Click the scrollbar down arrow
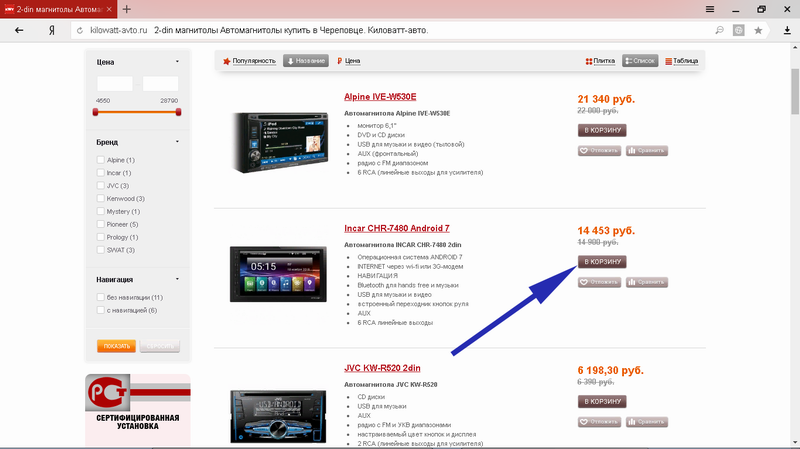The image size is (800, 449). tap(795, 442)
